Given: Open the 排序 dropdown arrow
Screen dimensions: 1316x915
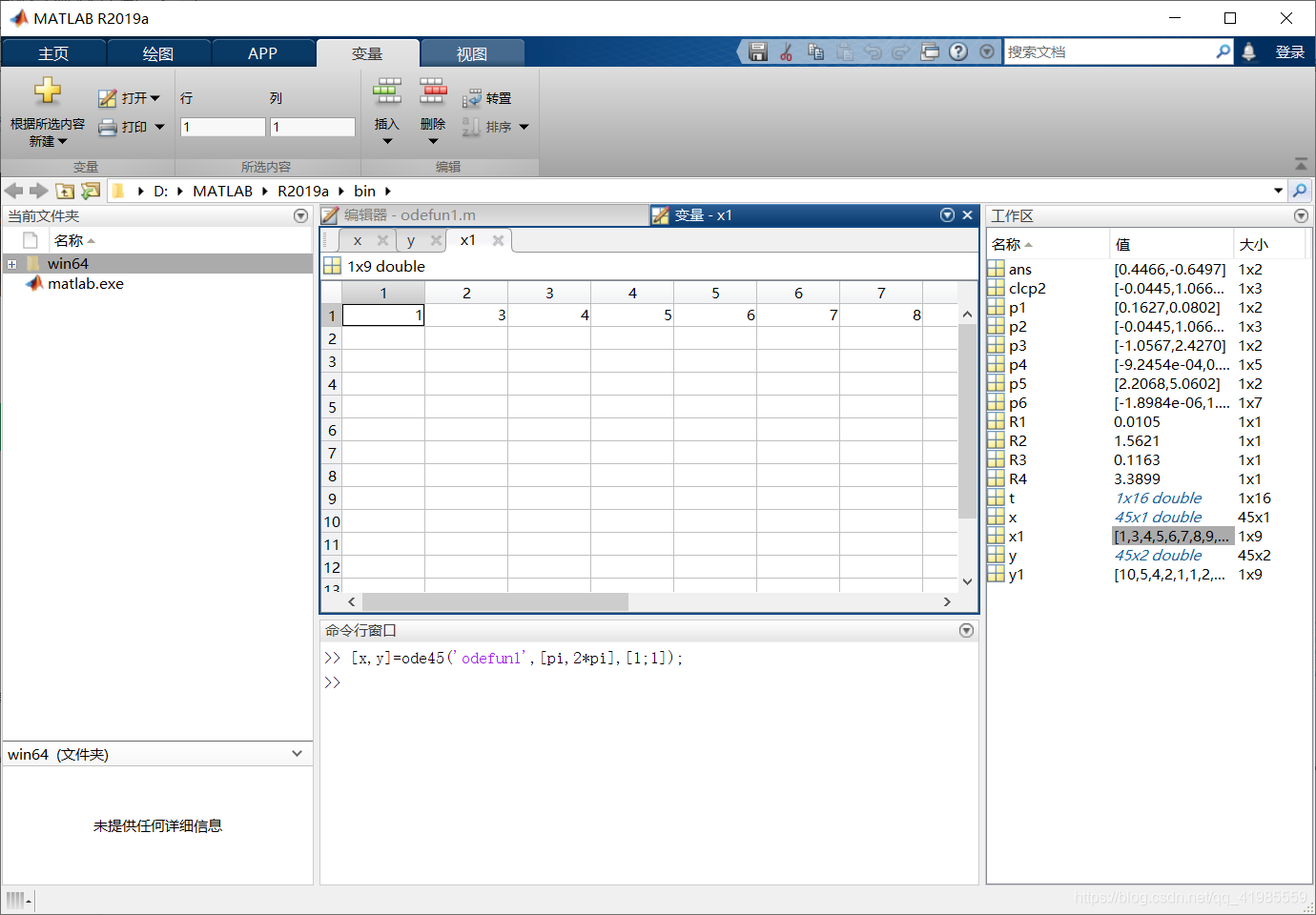Looking at the screenshot, I should (524, 127).
